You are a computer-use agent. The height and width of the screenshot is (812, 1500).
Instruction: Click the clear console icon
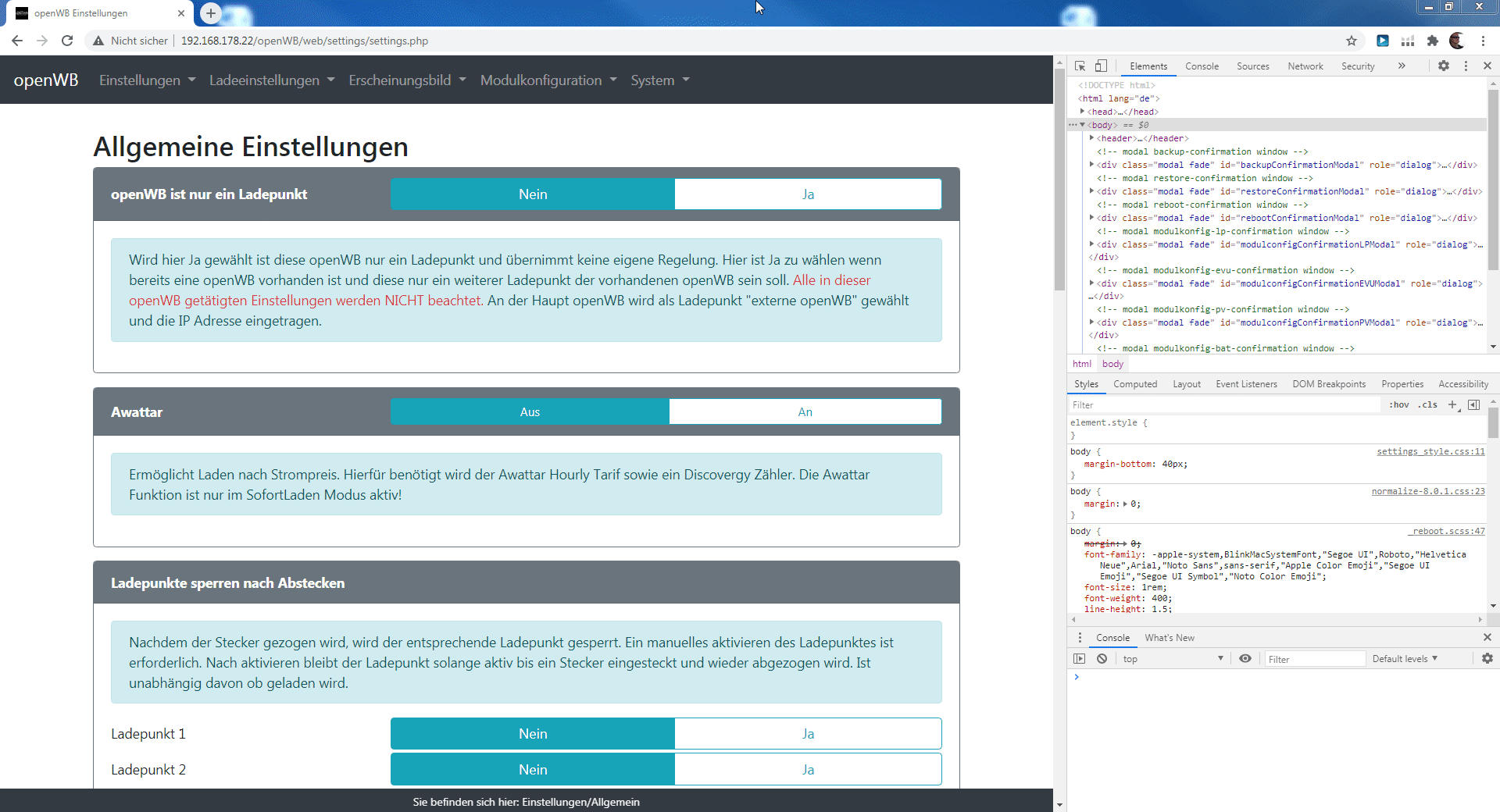click(1102, 659)
